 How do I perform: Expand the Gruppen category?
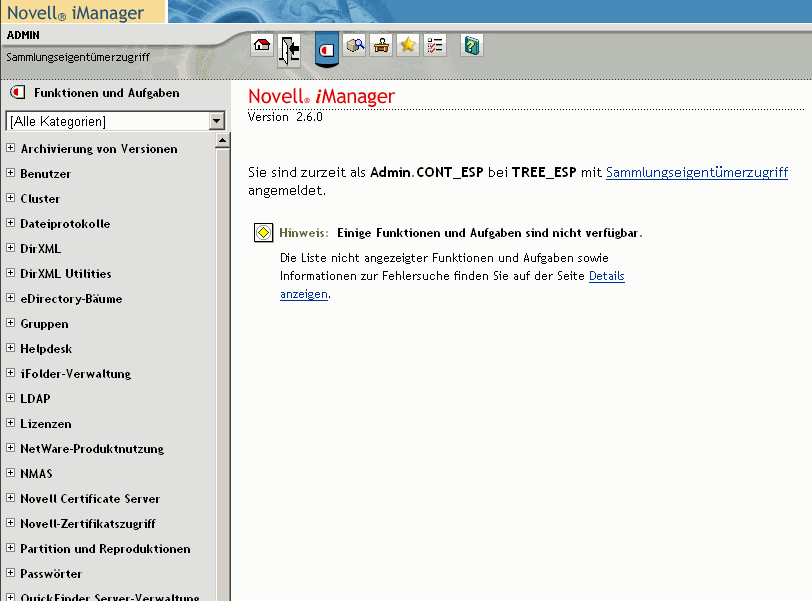(x=10, y=323)
